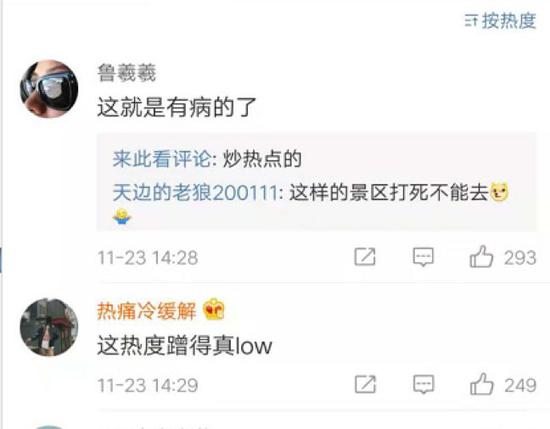The height and width of the screenshot is (429, 550).
Task: Repost the 11-23 14:28 comment
Action: [x=365, y=257]
